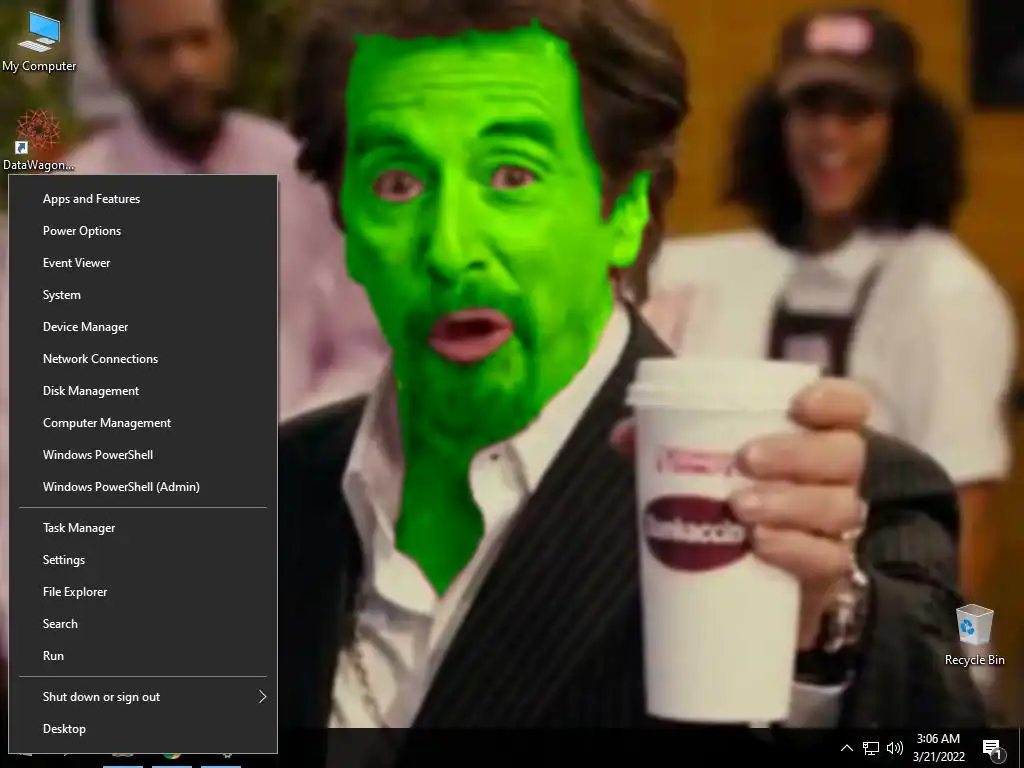Open Task Manager

pos(143,528)
